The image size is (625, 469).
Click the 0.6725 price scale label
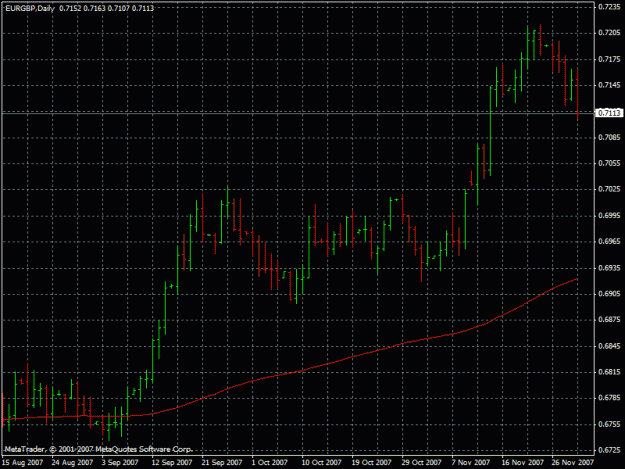click(610, 450)
